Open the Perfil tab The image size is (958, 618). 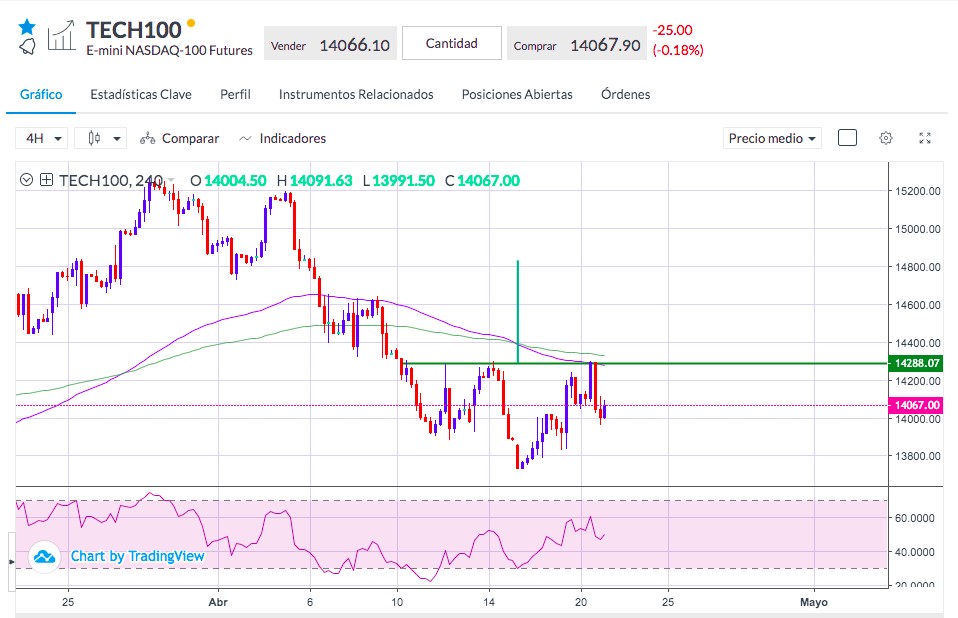tap(235, 95)
